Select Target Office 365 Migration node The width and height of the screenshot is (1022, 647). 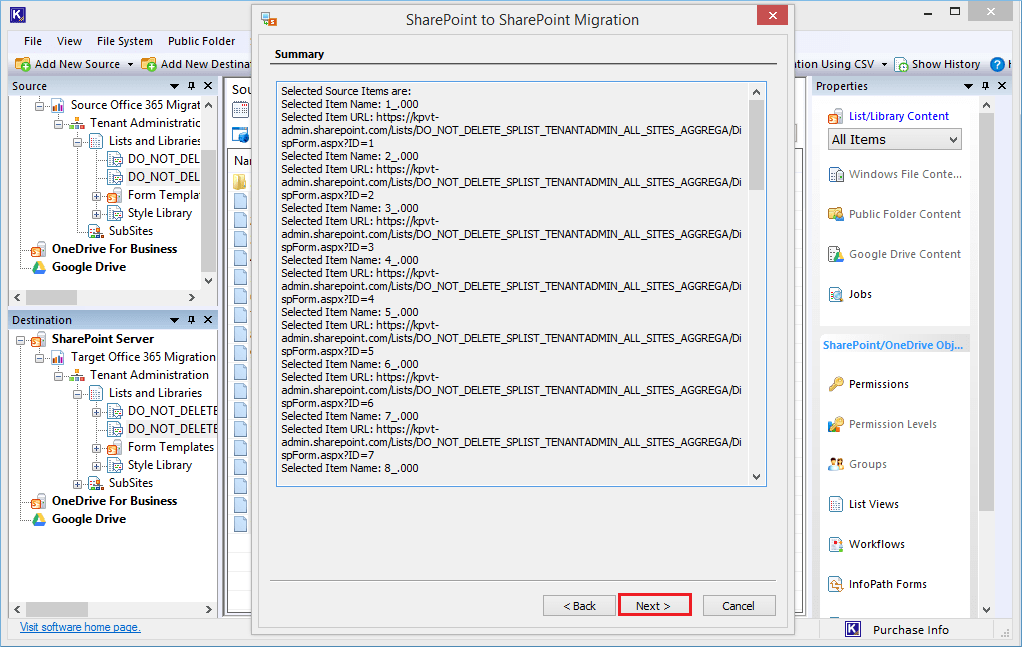tap(143, 357)
